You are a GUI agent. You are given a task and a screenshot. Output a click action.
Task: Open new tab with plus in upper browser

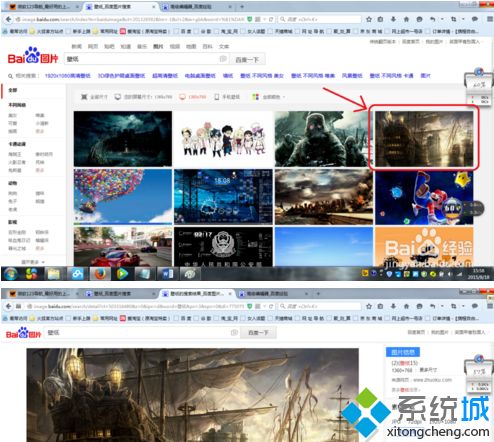(242, 6)
